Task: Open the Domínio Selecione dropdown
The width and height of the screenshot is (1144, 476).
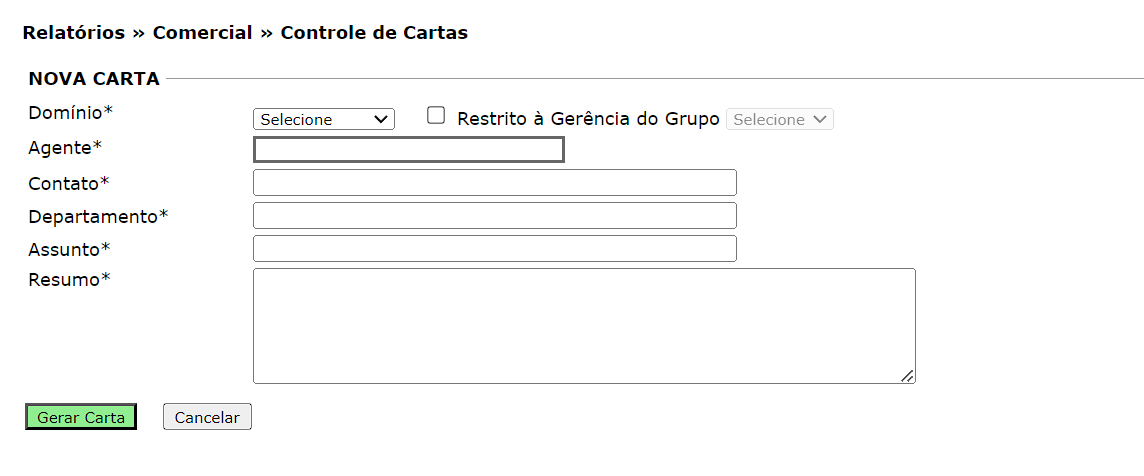Action: pyautogui.click(x=324, y=119)
